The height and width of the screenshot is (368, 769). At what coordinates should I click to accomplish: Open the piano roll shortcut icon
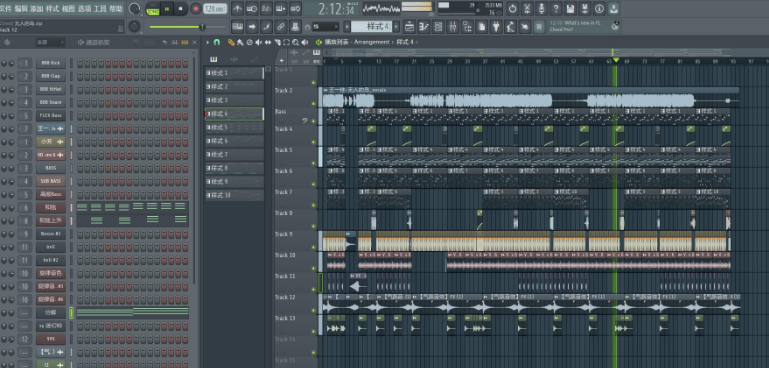tap(424, 26)
